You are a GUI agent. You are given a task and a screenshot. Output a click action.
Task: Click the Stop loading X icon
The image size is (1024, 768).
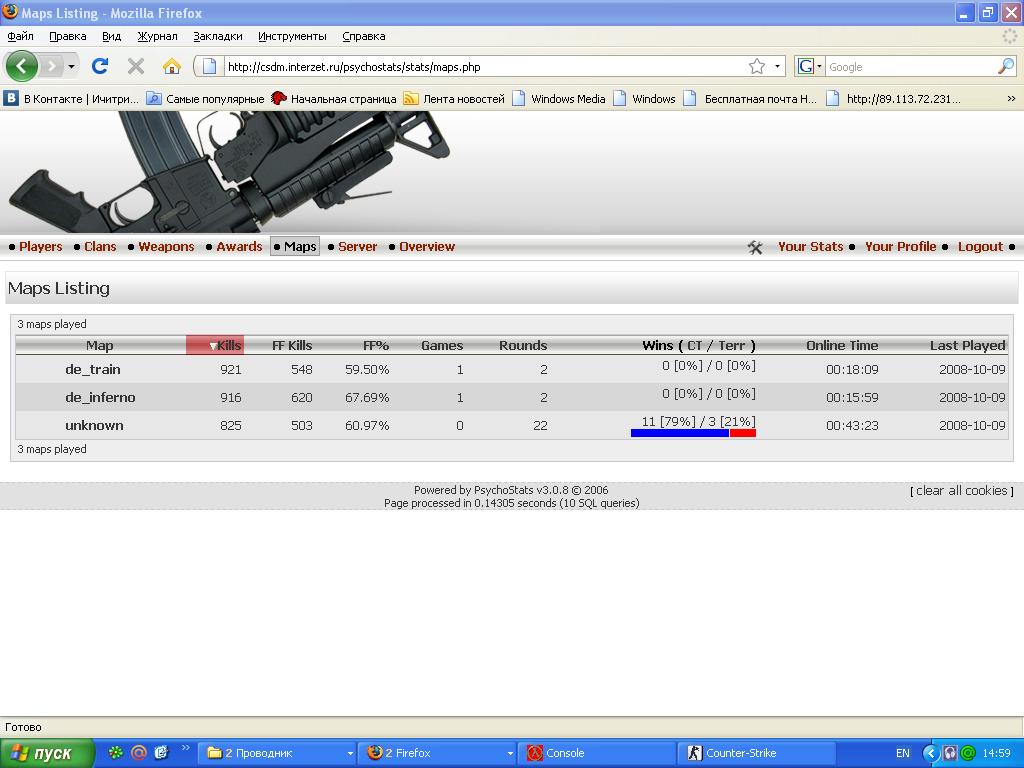pyautogui.click(x=136, y=66)
